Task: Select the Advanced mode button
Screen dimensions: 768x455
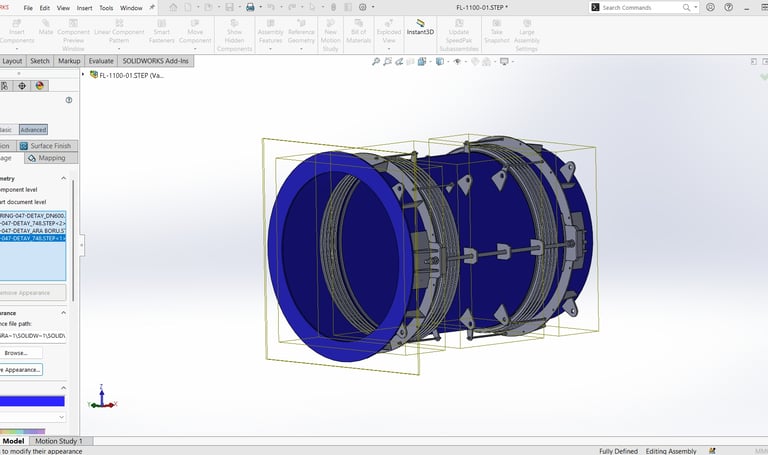Action: 33,130
